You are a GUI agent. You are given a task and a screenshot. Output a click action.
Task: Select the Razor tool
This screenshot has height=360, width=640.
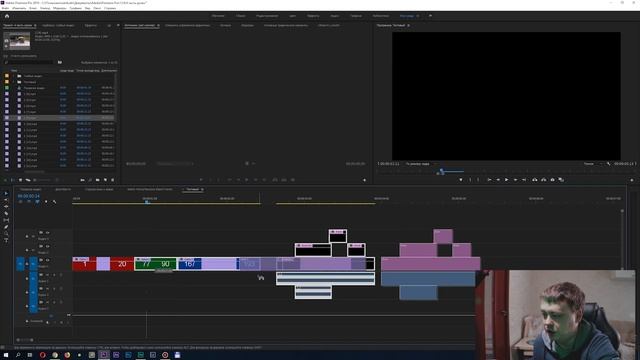pos(6,213)
